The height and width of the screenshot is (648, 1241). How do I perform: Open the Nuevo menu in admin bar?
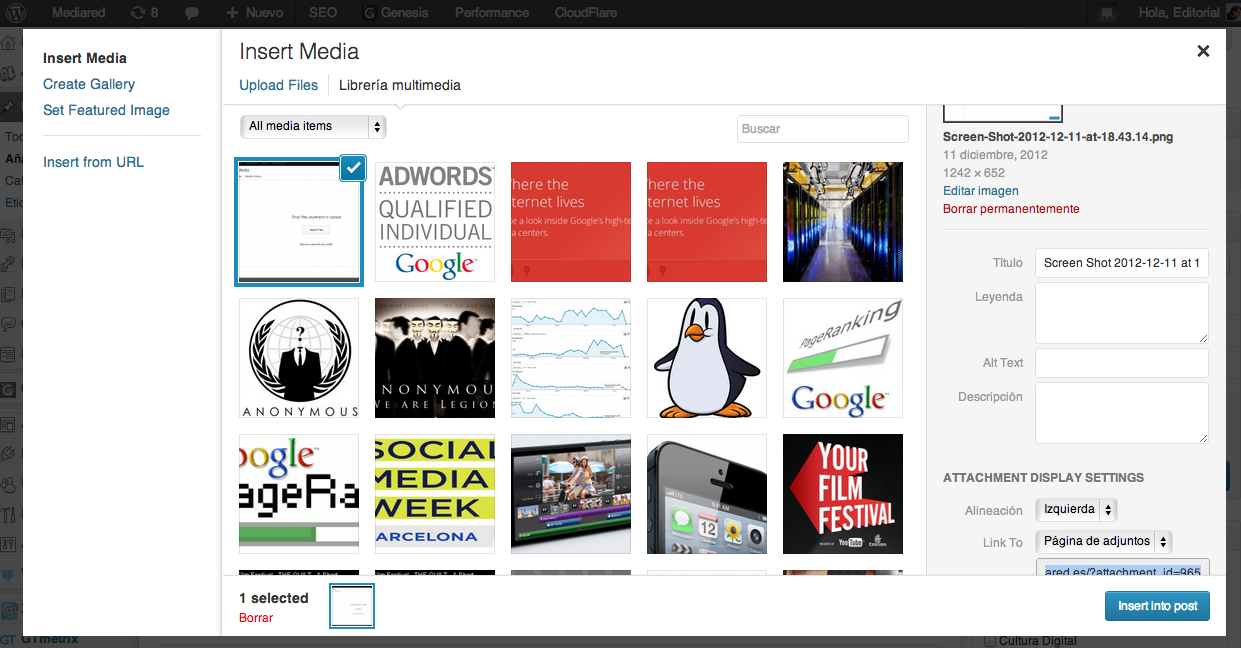tap(254, 13)
